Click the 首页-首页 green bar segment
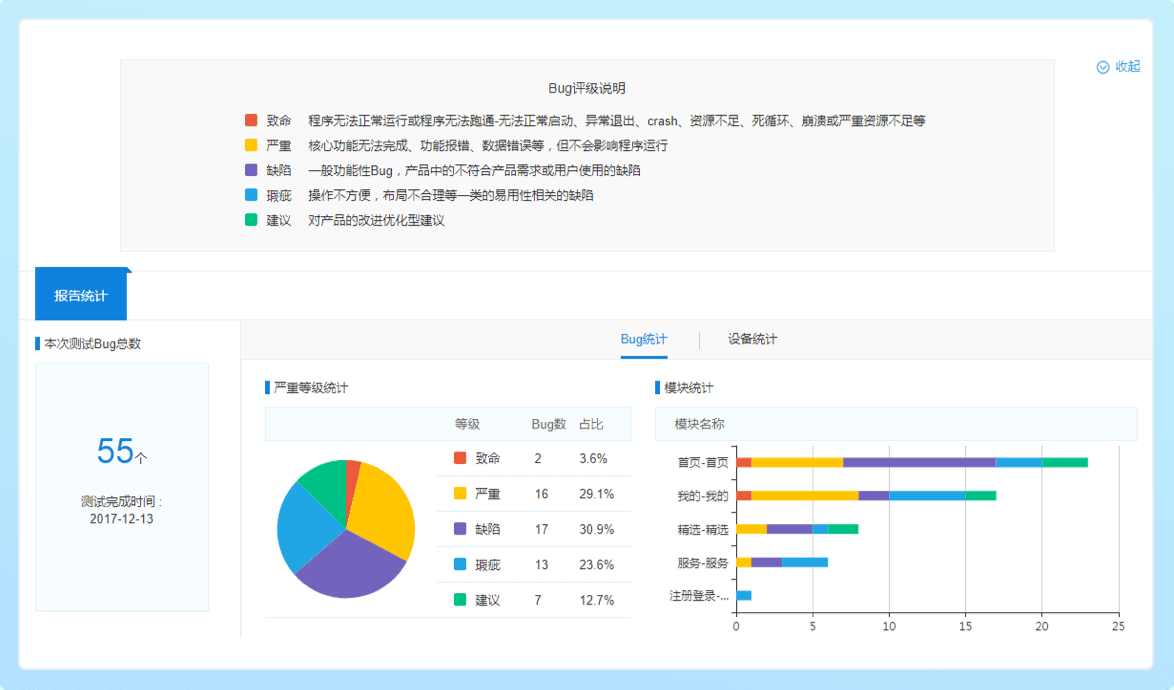The image size is (1174, 690). [x=1065, y=462]
